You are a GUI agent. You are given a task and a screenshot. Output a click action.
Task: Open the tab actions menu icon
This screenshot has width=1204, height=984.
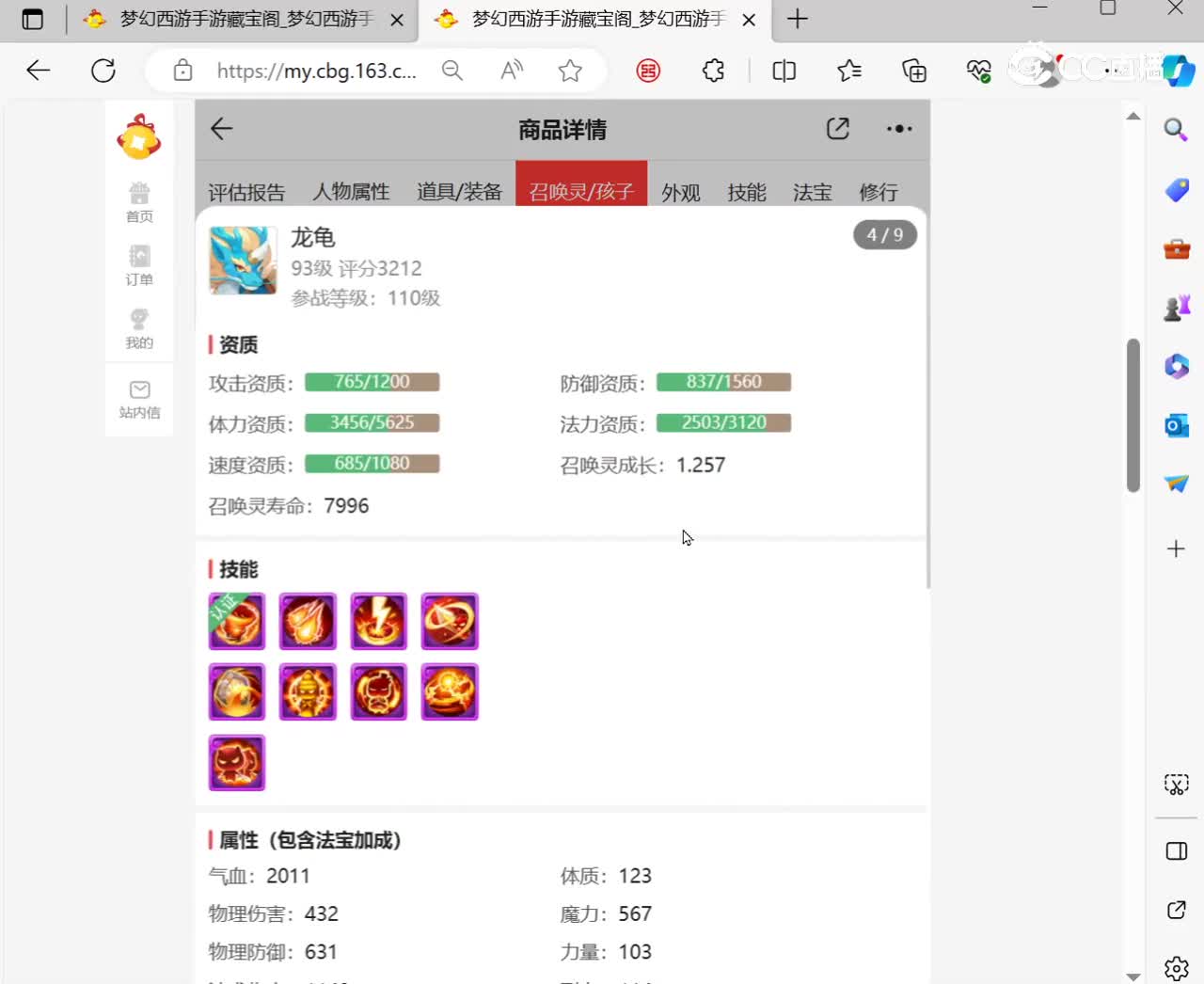pyautogui.click(x=32, y=19)
